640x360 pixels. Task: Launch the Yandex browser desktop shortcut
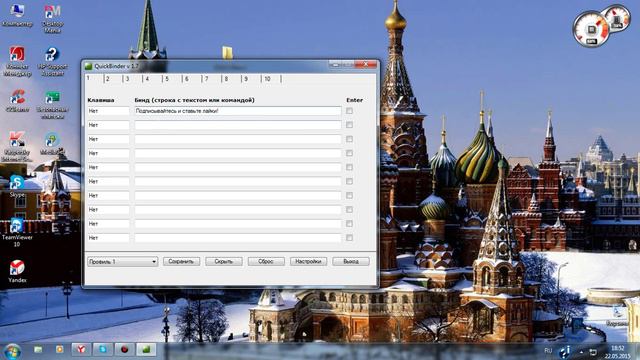pos(17,271)
